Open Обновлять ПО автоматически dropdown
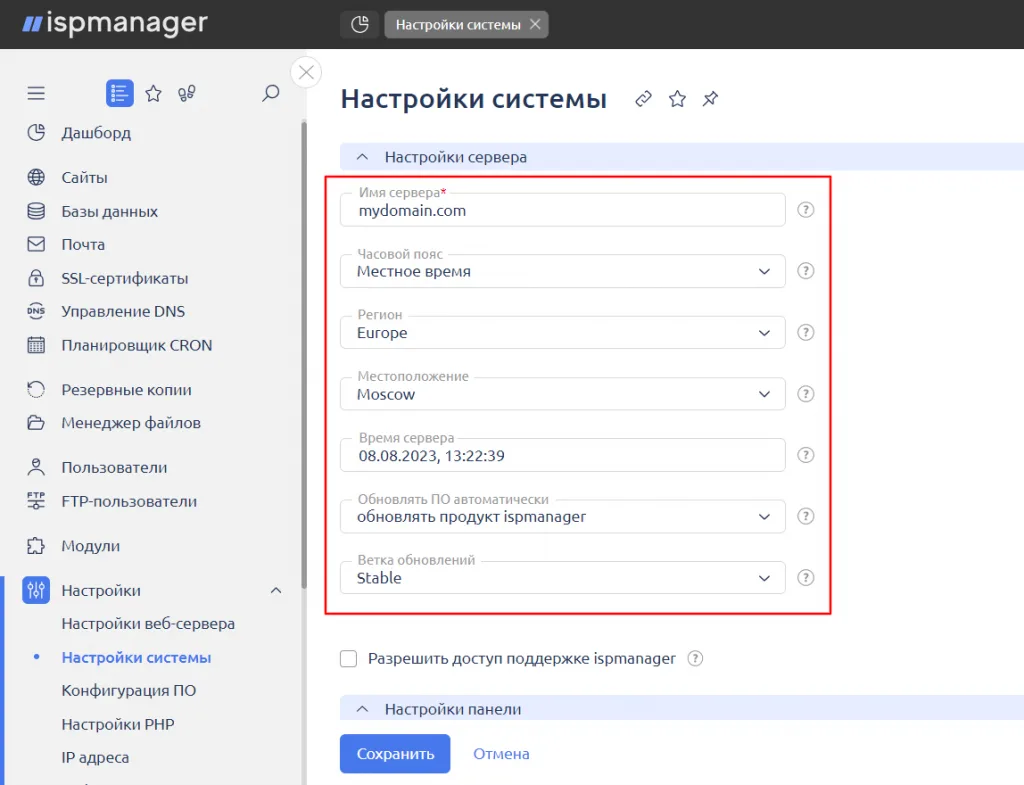The image size is (1024, 785). 562,517
